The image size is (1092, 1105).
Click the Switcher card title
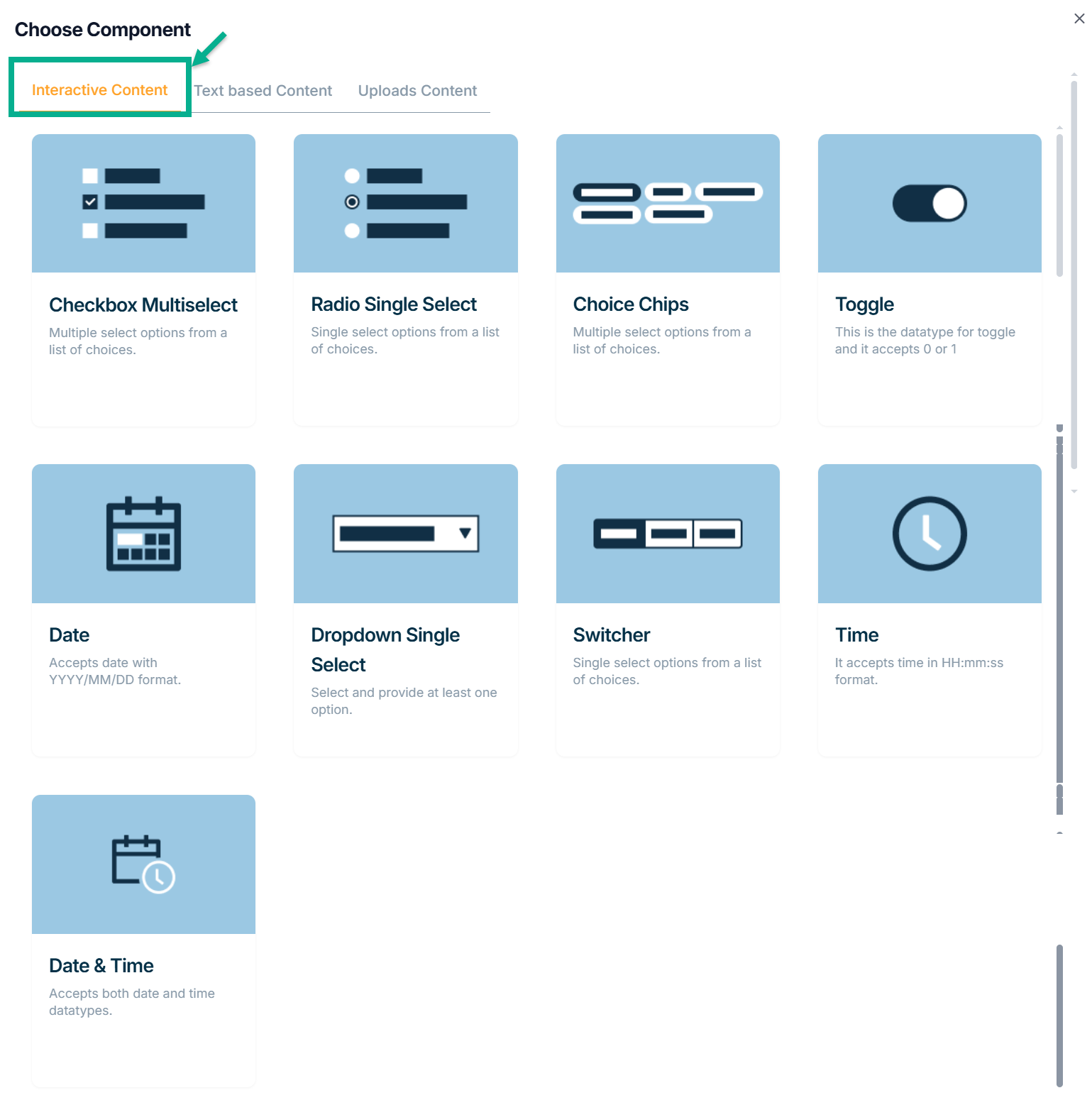611,635
